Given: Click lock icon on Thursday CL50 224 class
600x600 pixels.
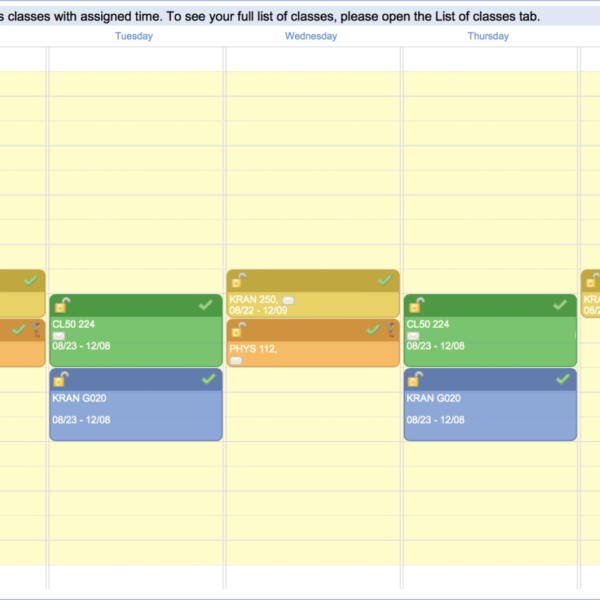Looking at the screenshot, I should point(416,305).
